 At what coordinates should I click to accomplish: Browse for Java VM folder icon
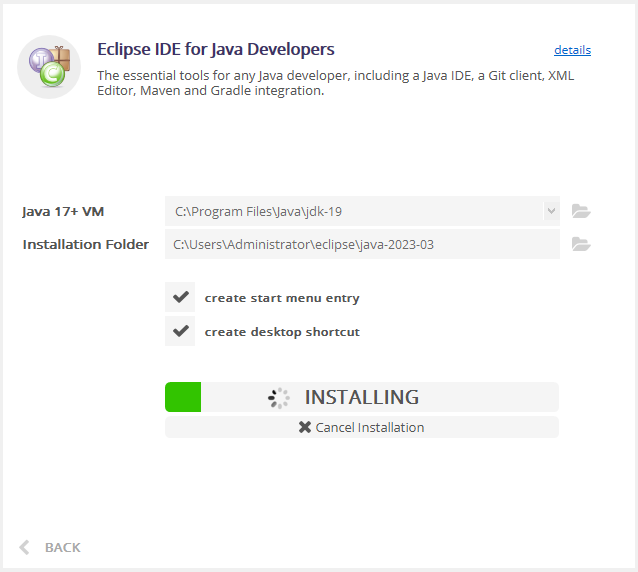tap(581, 211)
